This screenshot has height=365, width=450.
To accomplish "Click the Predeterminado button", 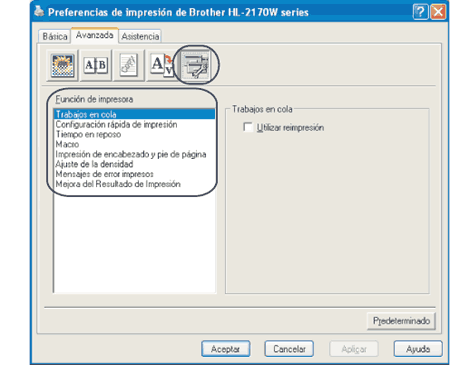I will point(401,321).
